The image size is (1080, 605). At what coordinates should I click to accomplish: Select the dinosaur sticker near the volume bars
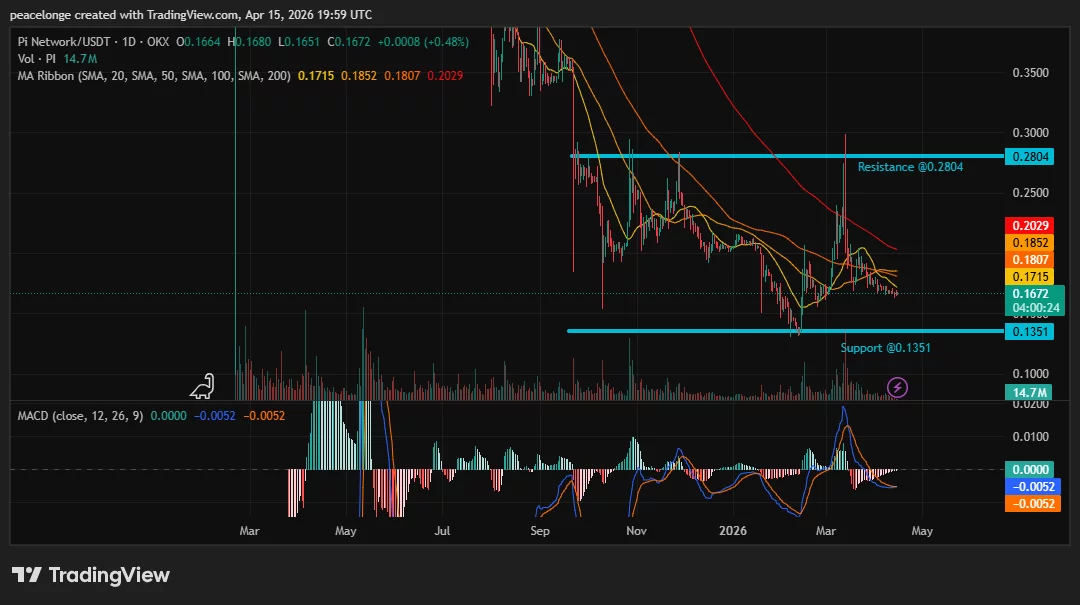click(201, 388)
